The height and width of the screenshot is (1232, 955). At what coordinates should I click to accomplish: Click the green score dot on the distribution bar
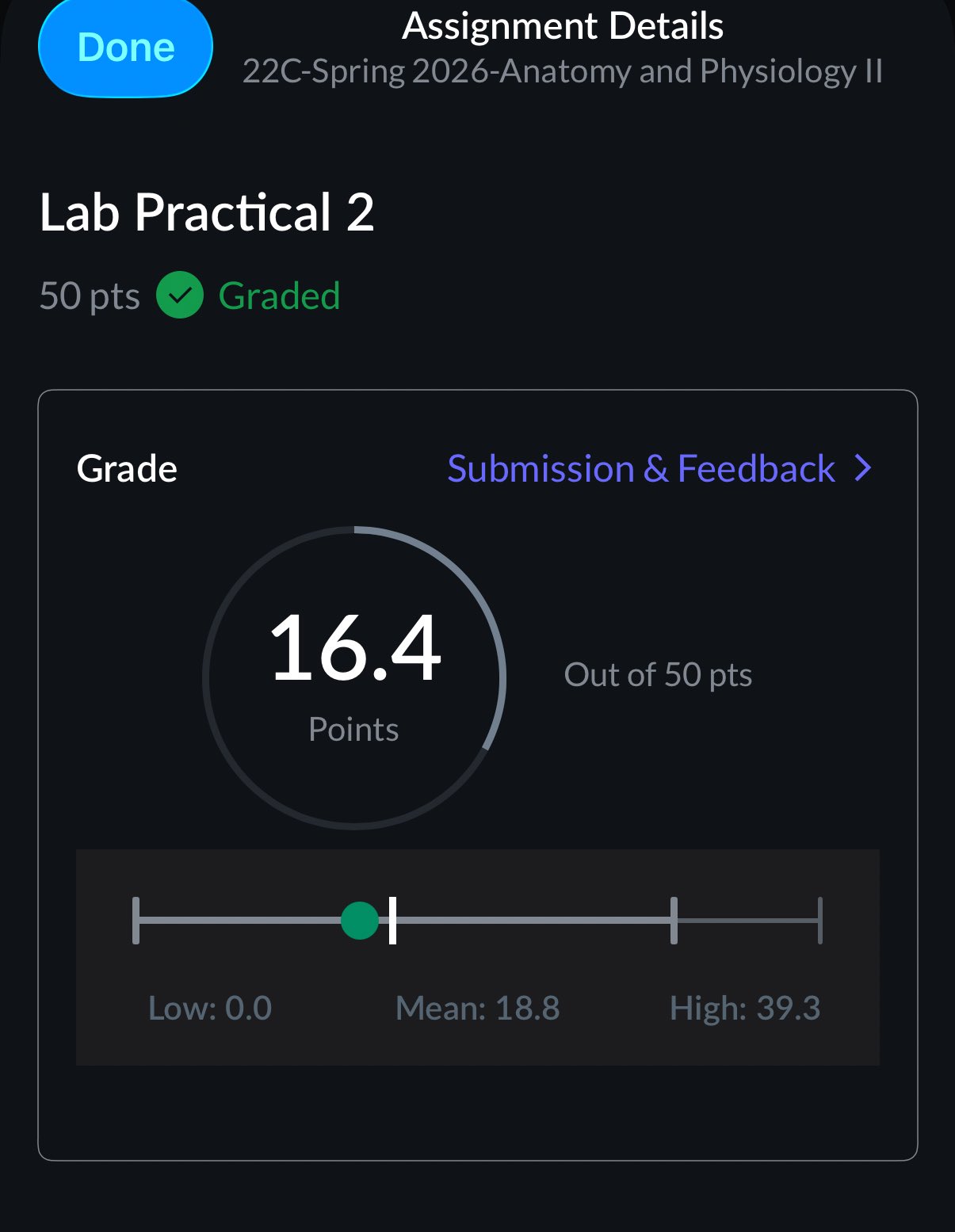(360, 921)
